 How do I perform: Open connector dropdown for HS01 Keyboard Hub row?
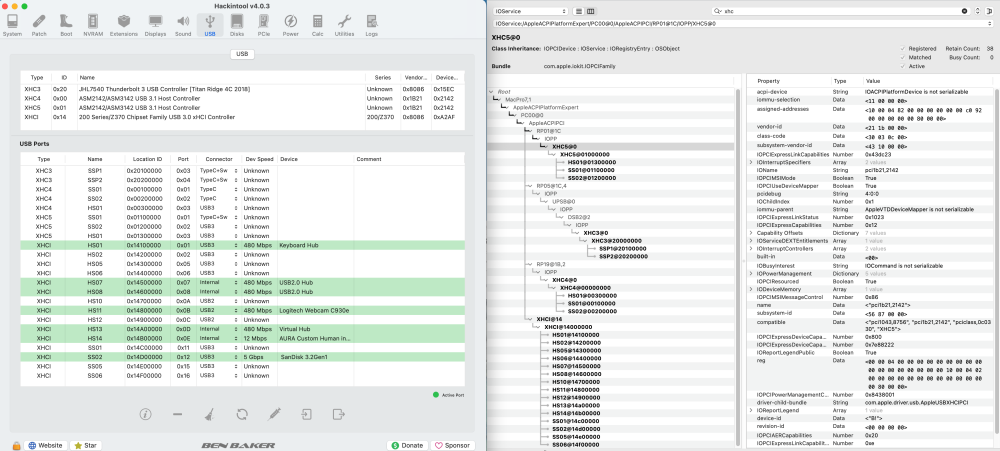(x=217, y=245)
